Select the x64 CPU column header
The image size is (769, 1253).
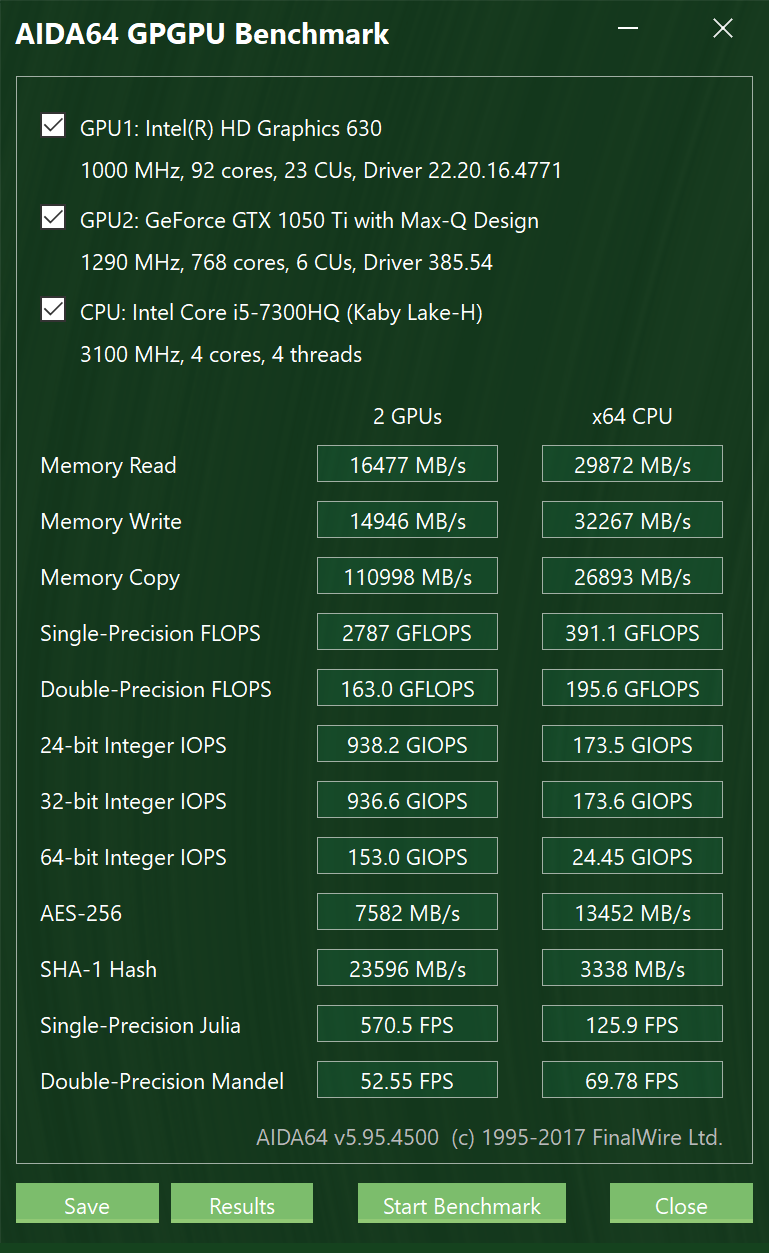(632, 417)
